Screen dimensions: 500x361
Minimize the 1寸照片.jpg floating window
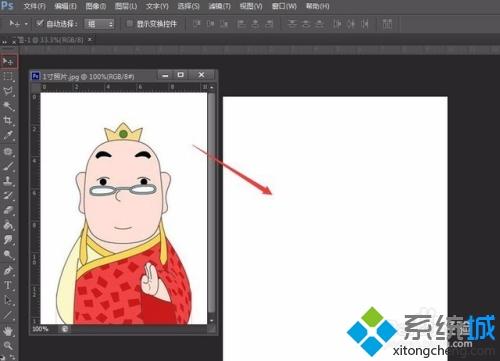[165, 75]
